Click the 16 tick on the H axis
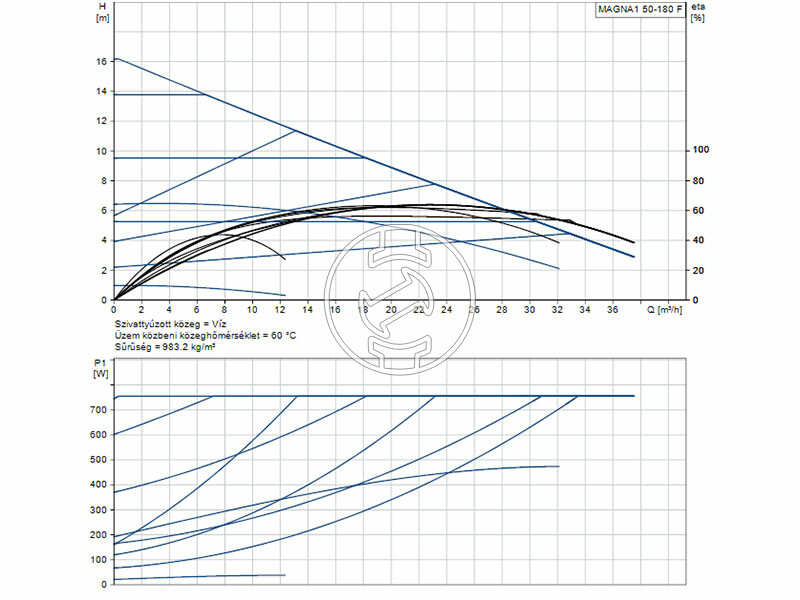Screen dimensions: 800x600 click(102, 61)
